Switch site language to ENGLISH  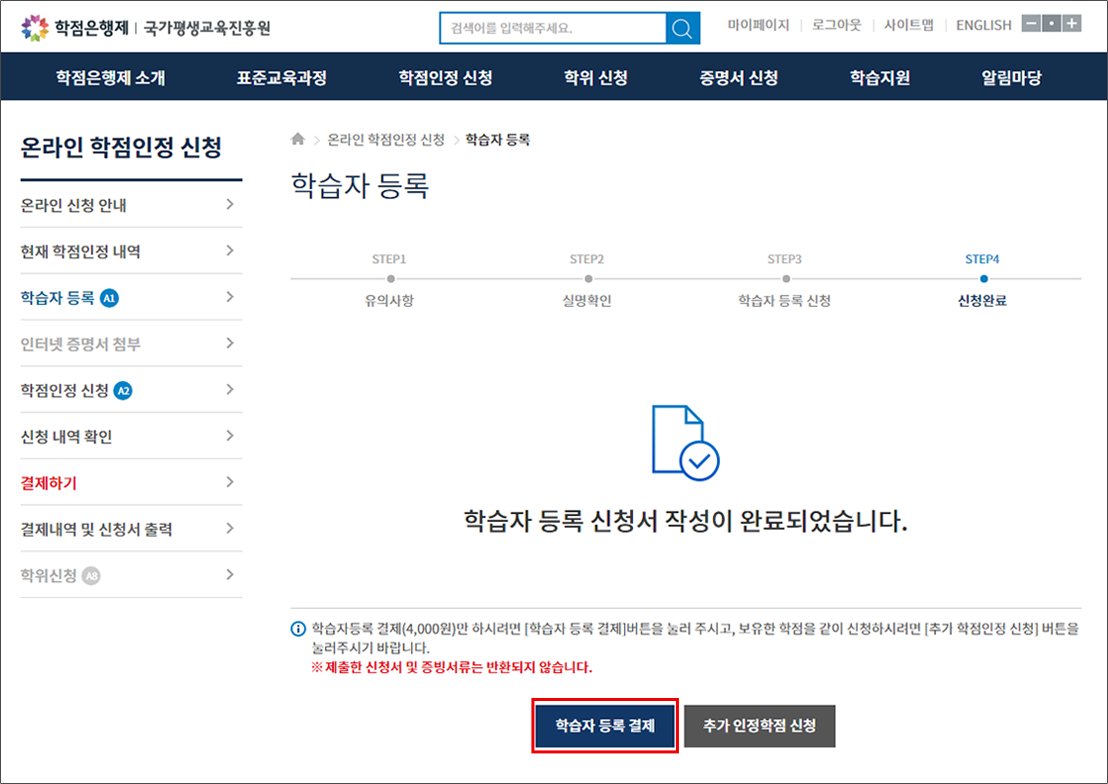click(983, 25)
